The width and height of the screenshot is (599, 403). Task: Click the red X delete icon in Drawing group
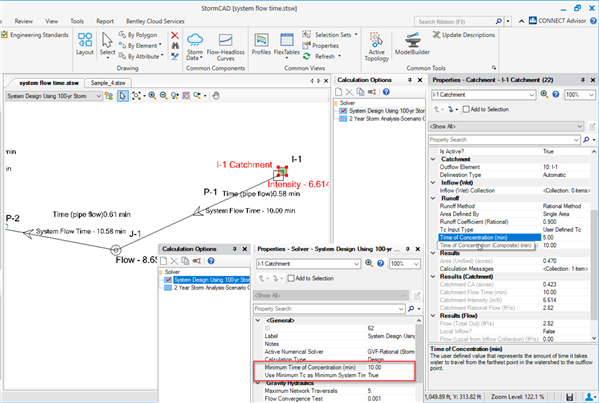coord(175,35)
